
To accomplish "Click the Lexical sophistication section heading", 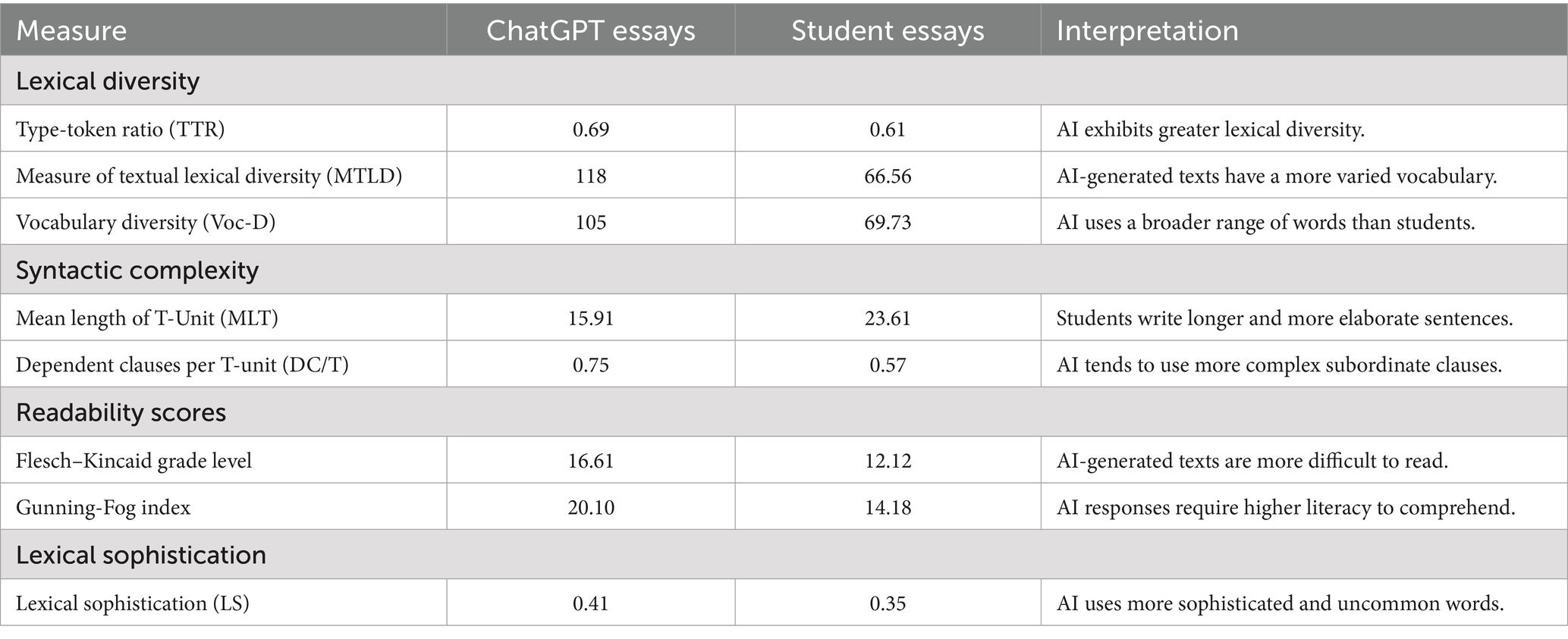I will [x=141, y=556].
